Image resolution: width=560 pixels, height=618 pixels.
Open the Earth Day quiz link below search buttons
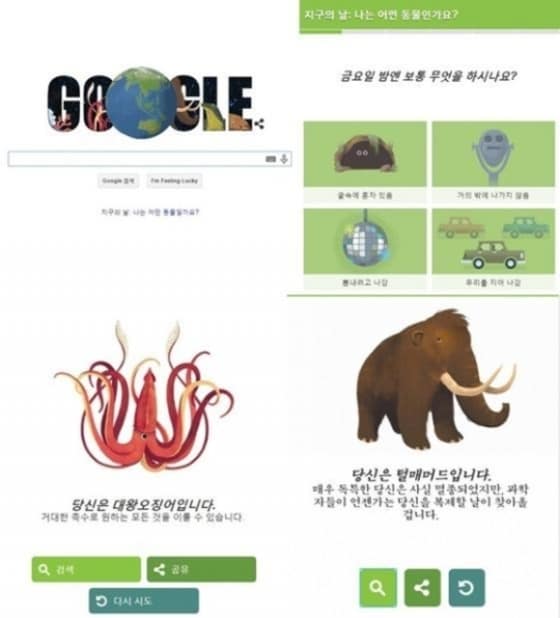(x=150, y=212)
